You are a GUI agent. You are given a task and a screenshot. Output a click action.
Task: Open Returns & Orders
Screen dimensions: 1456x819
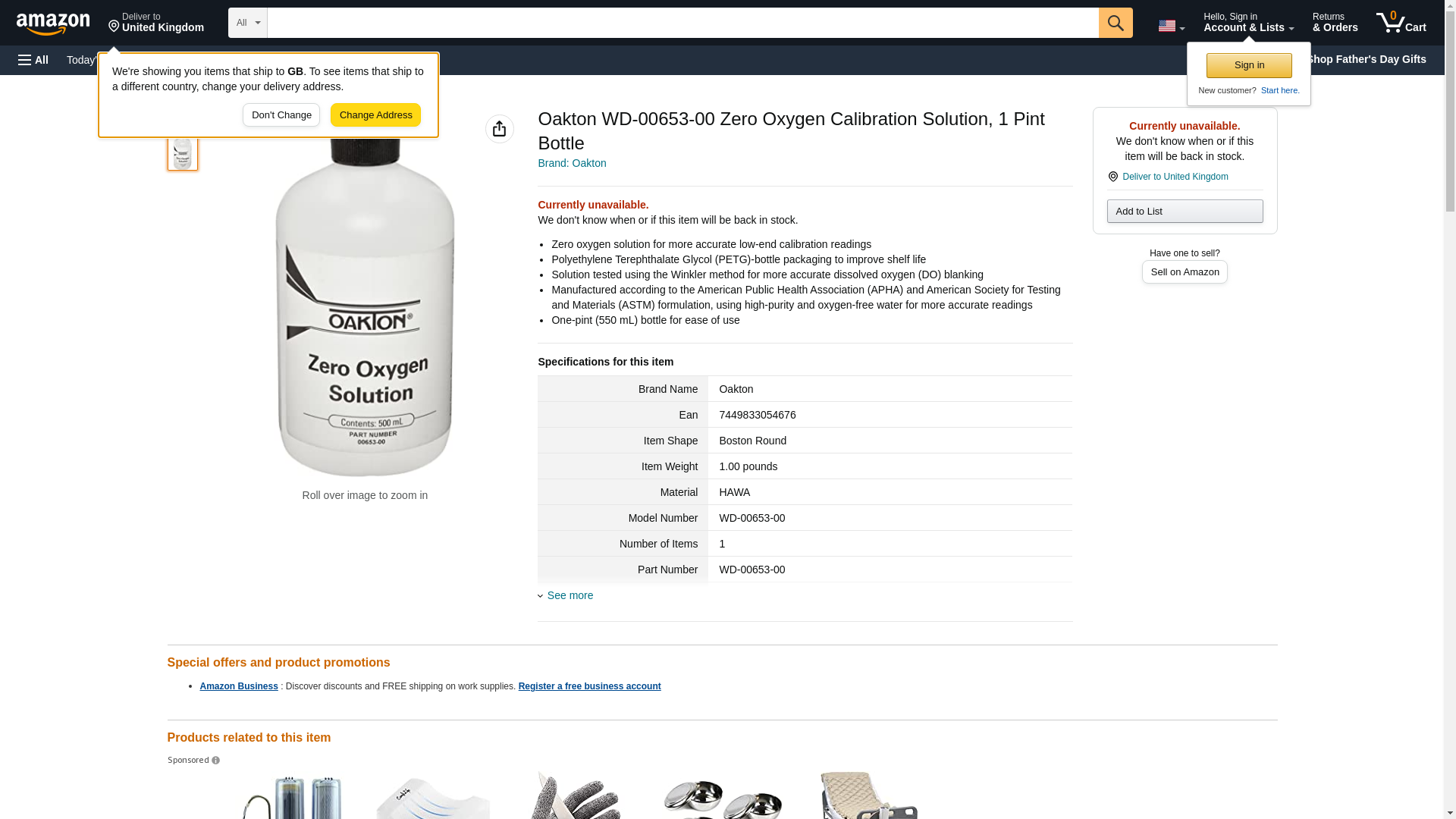pos(1335,23)
